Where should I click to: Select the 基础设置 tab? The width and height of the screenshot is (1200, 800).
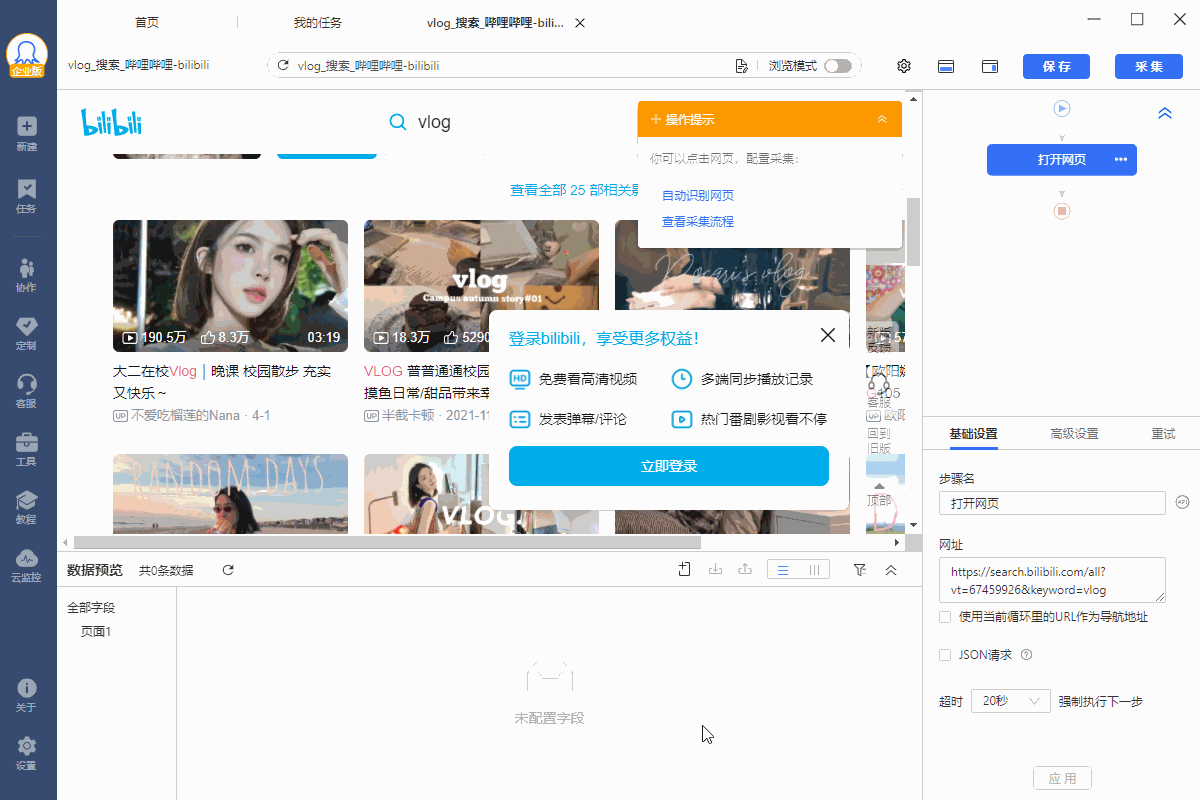[x=973, y=434]
